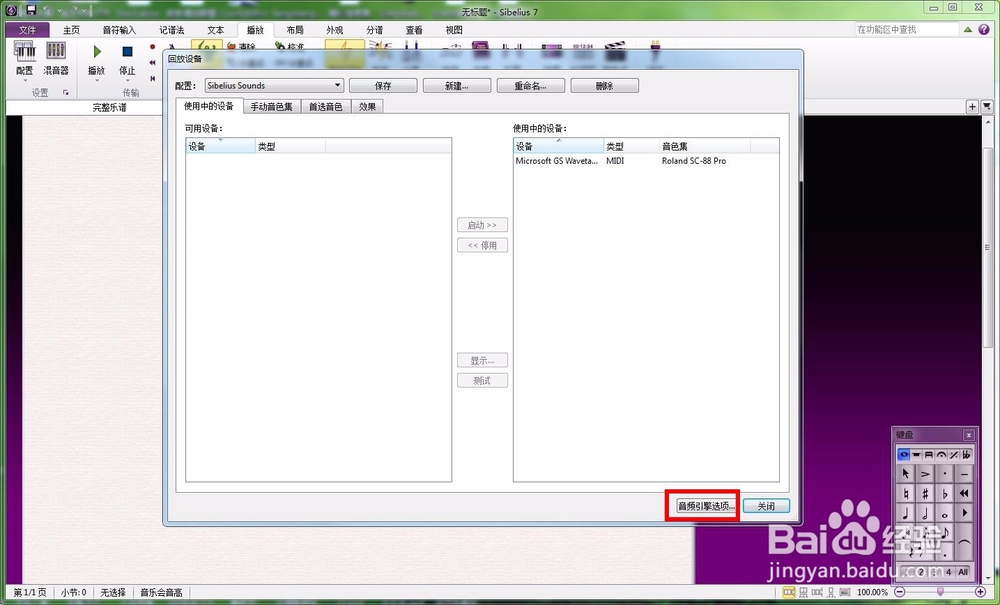
Task: Click zoom slider thumb in status bar
Action: [x=939, y=592]
